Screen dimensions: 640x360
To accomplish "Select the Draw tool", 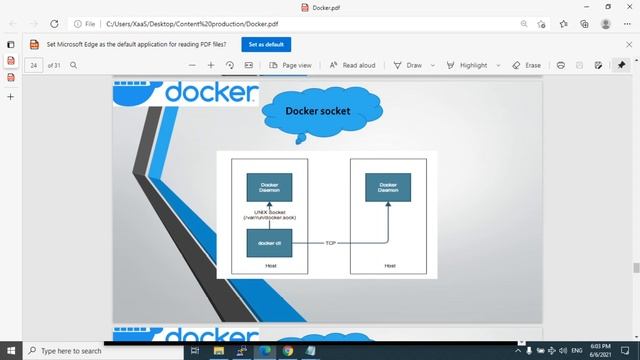I will (x=407, y=65).
